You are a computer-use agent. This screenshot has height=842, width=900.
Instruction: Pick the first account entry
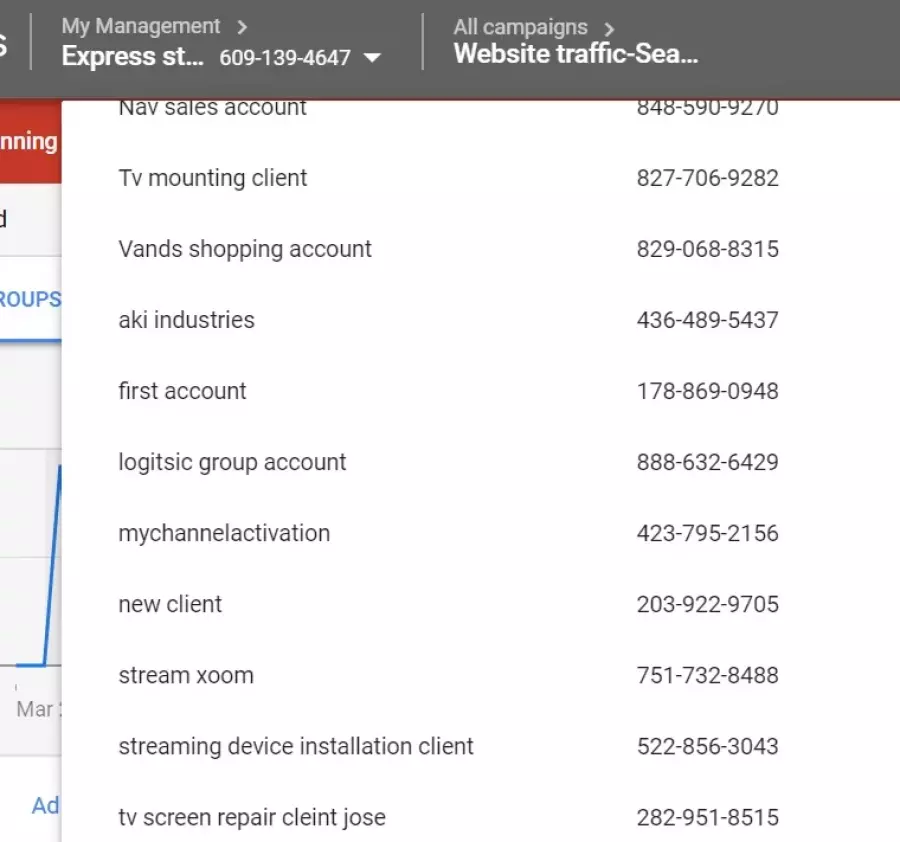point(182,391)
